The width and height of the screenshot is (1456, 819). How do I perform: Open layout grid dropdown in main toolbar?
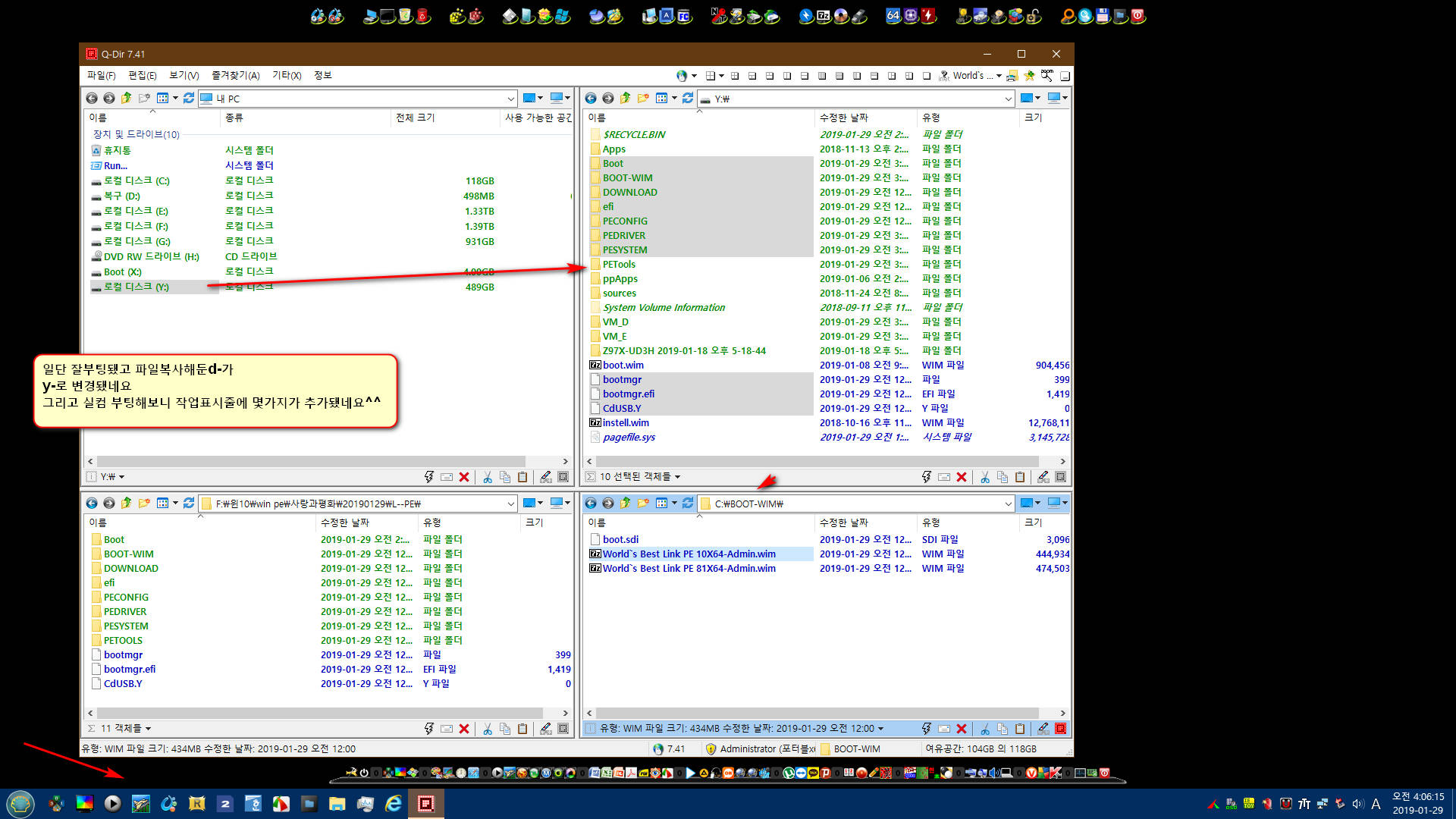[x=721, y=76]
